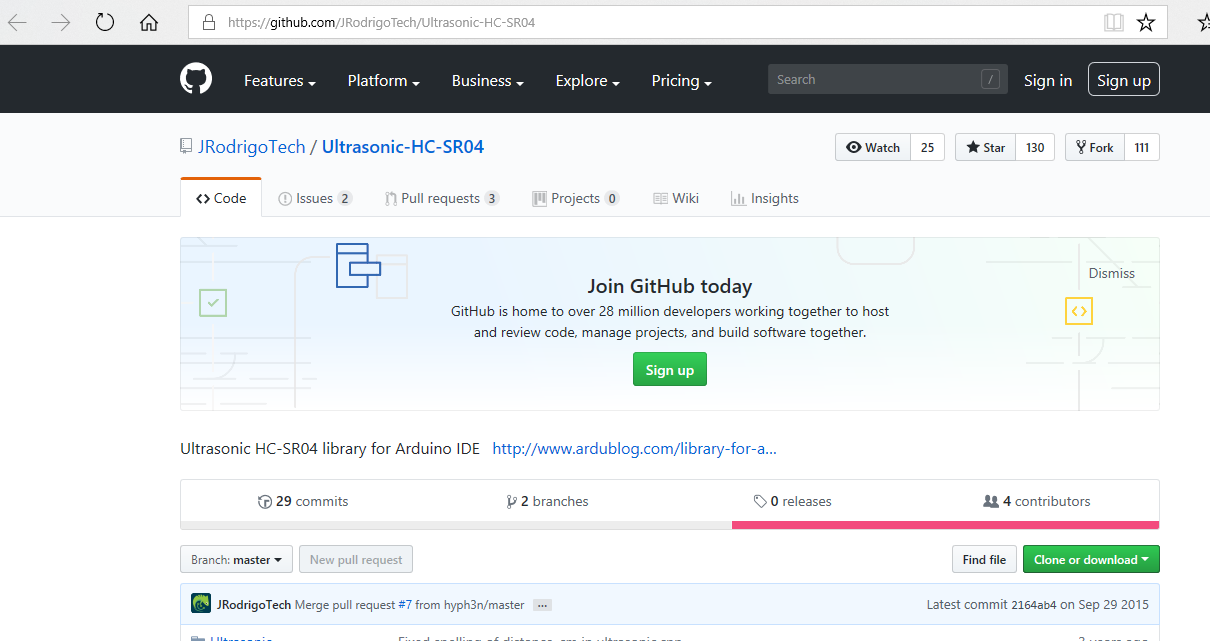Open the Wiki tab

(676, 198)
